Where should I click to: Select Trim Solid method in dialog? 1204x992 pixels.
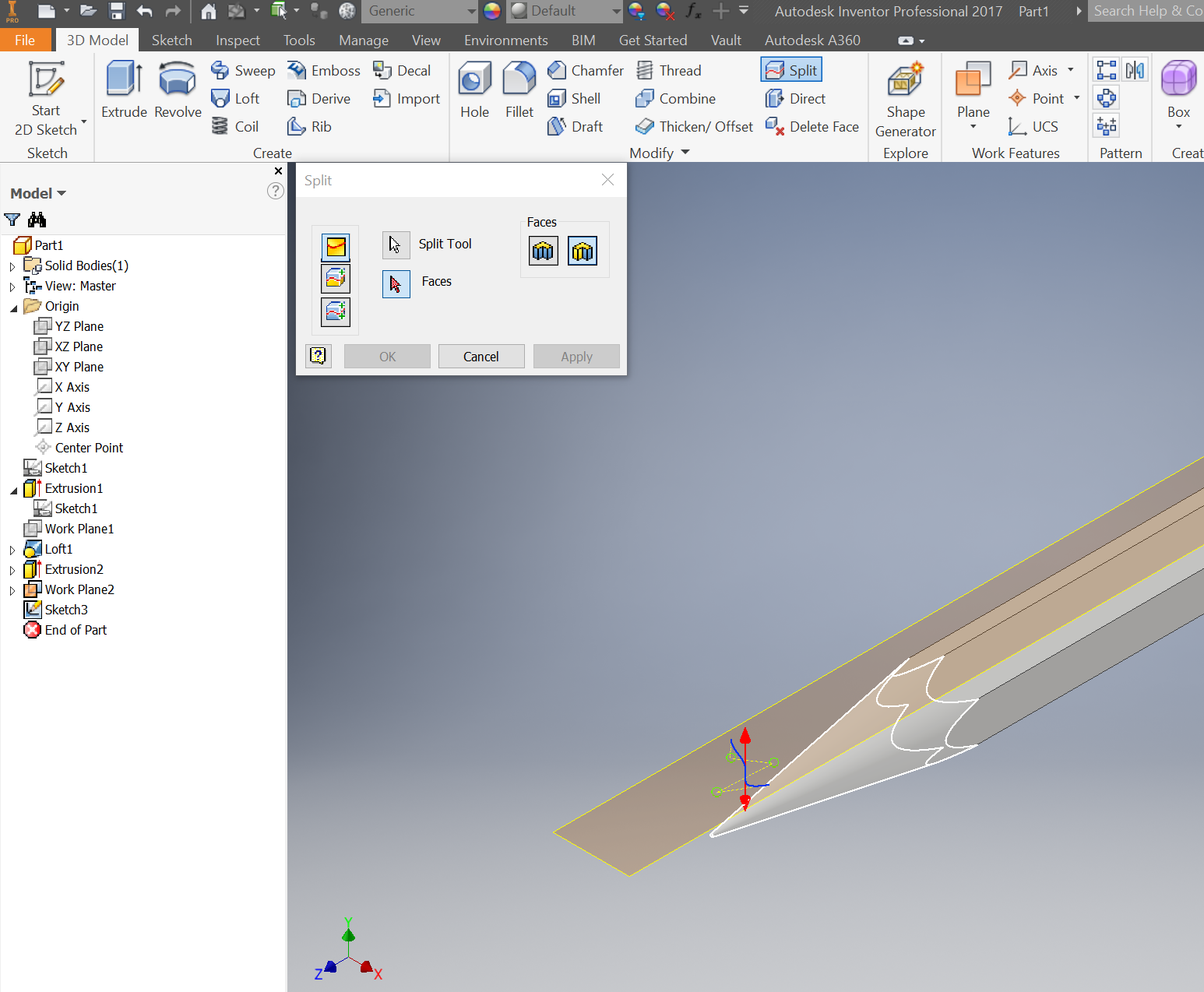tap(336, 279)
